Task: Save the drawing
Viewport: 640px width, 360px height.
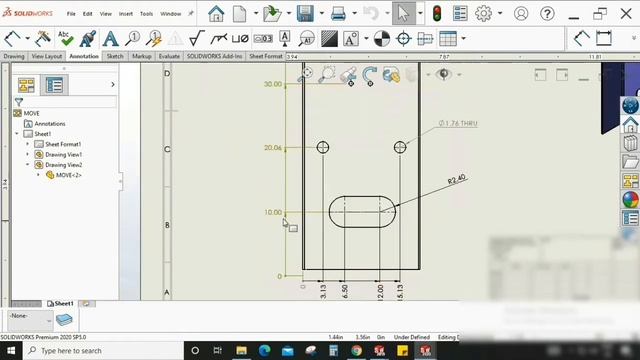Action: click(305, 13)
